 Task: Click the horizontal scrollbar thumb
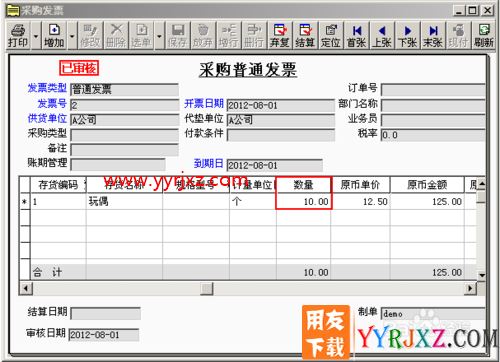tap(207, 288)
